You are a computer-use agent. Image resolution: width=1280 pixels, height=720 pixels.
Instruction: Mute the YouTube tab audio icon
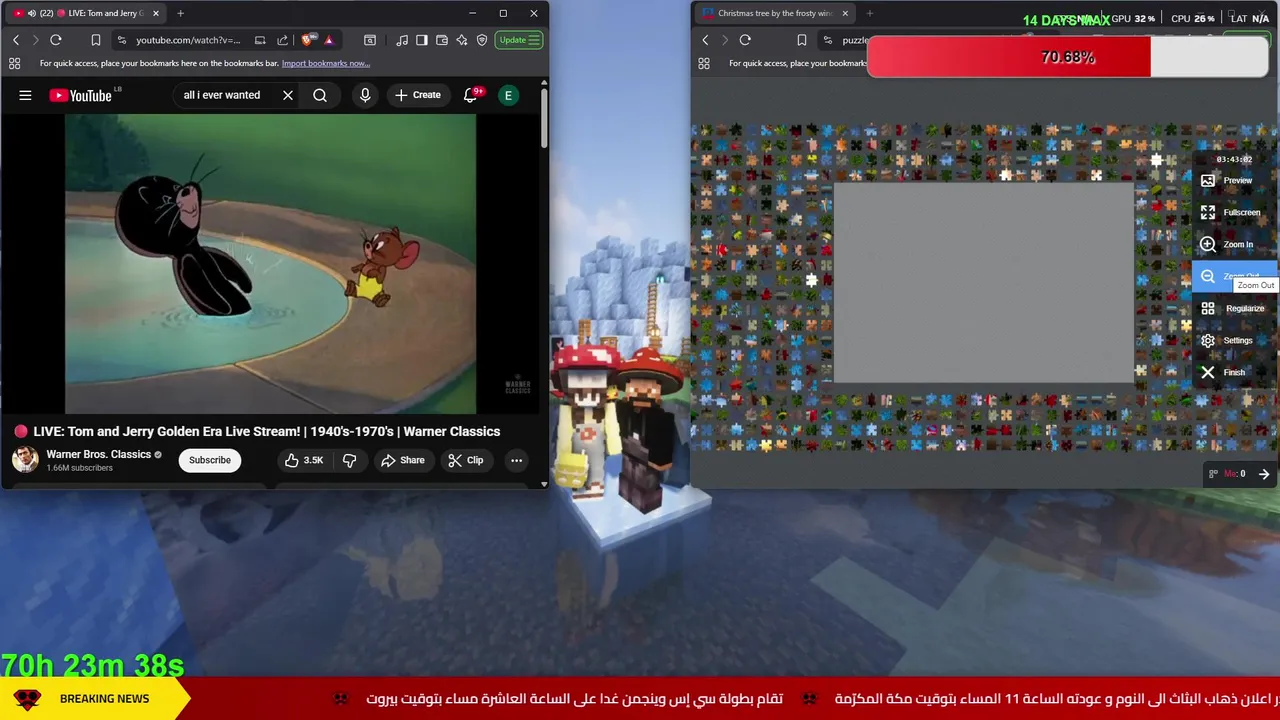click(x=30, y=13)
